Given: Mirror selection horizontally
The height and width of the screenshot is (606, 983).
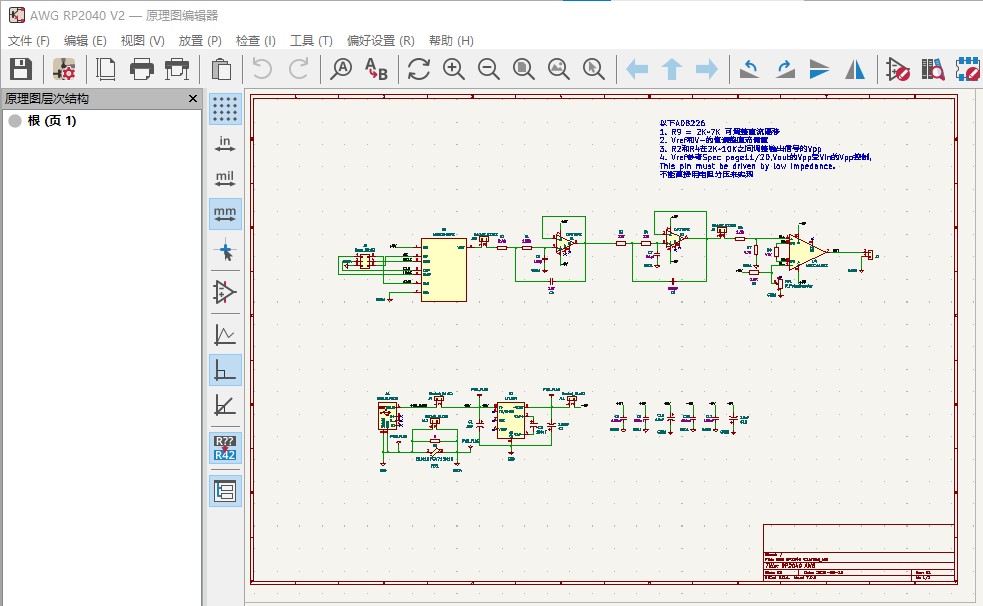Looking at the screenshot, I should coord(854,69).
